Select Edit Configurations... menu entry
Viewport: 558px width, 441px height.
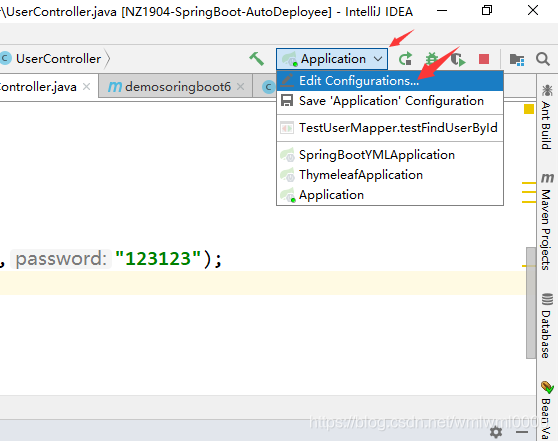[x=390, y=81]
